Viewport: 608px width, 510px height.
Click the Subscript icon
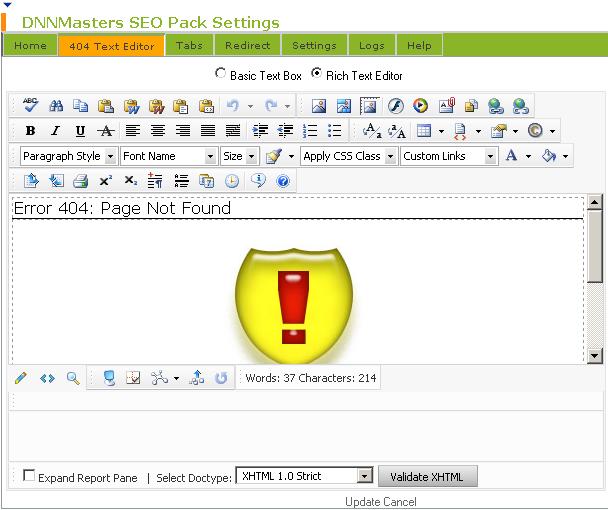131,181
